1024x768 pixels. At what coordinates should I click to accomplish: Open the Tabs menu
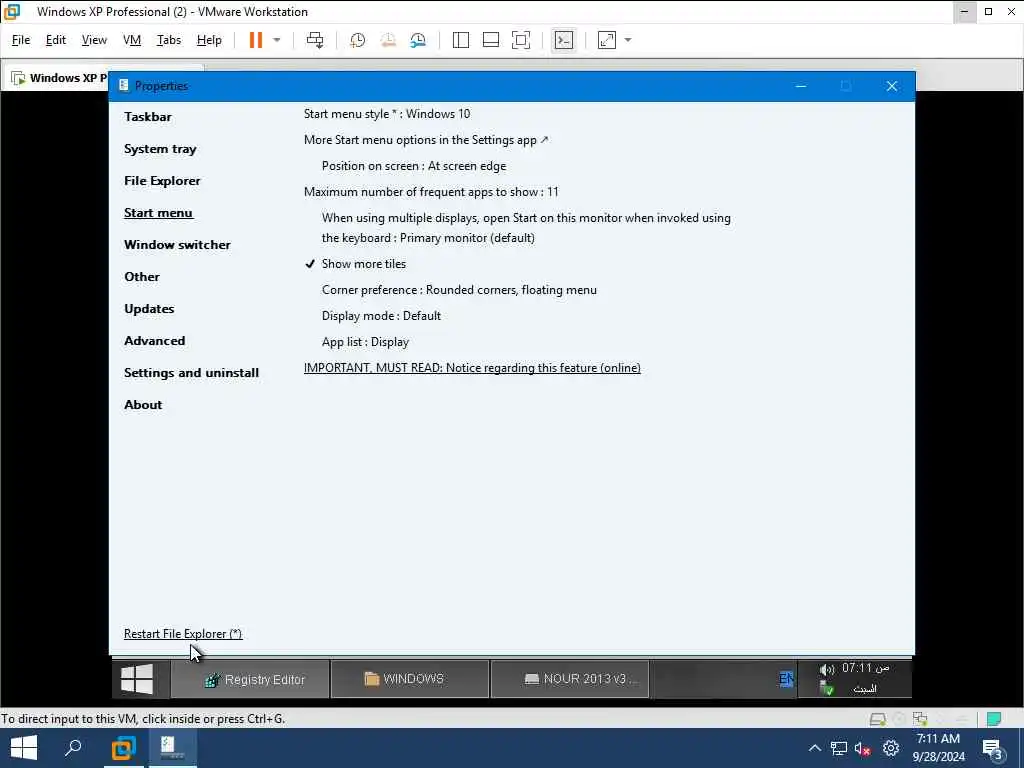pos(168,40)
